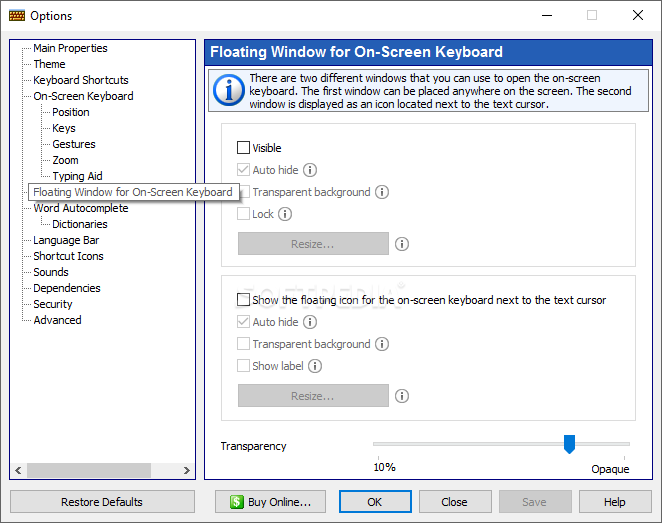
Task: Click info icon beside first Transparent background
Action: [382, 192]
